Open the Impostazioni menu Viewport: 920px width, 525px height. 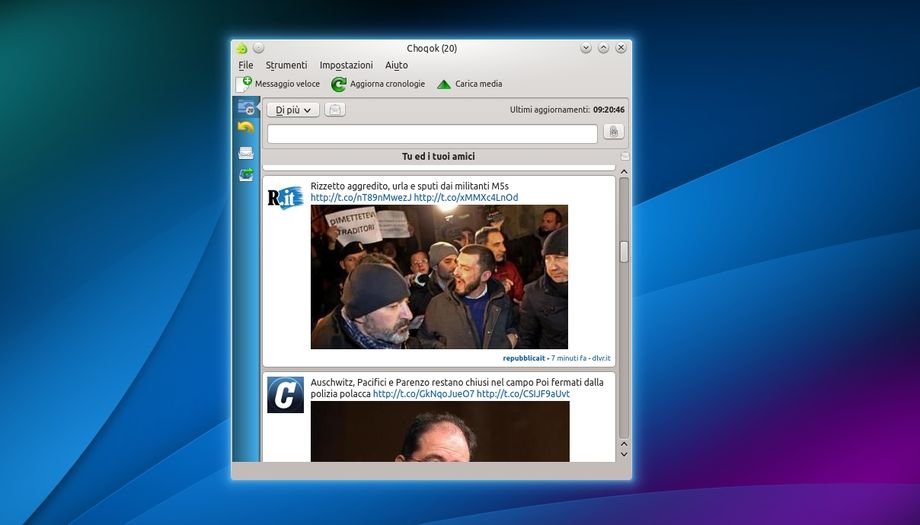click(x=346, y=65)
